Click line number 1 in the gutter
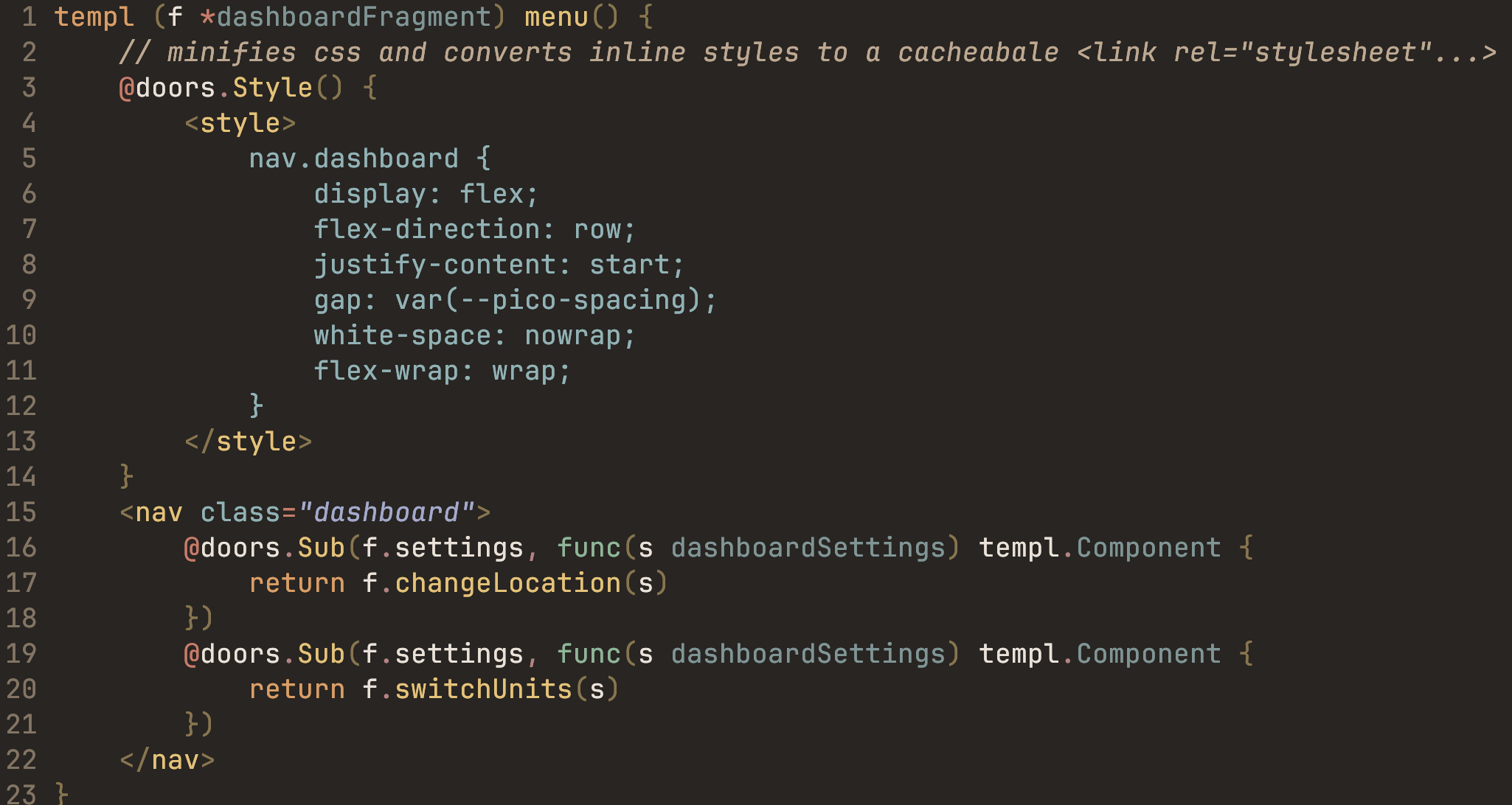 coord(29,17)
